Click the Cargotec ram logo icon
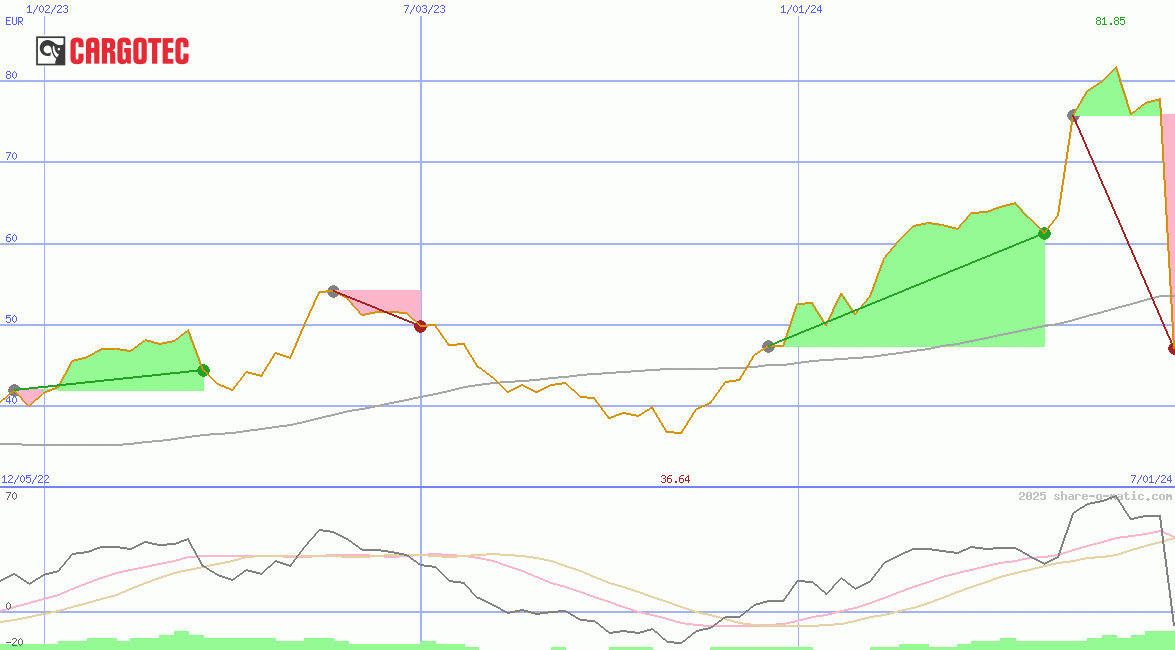 pos(51,51)
